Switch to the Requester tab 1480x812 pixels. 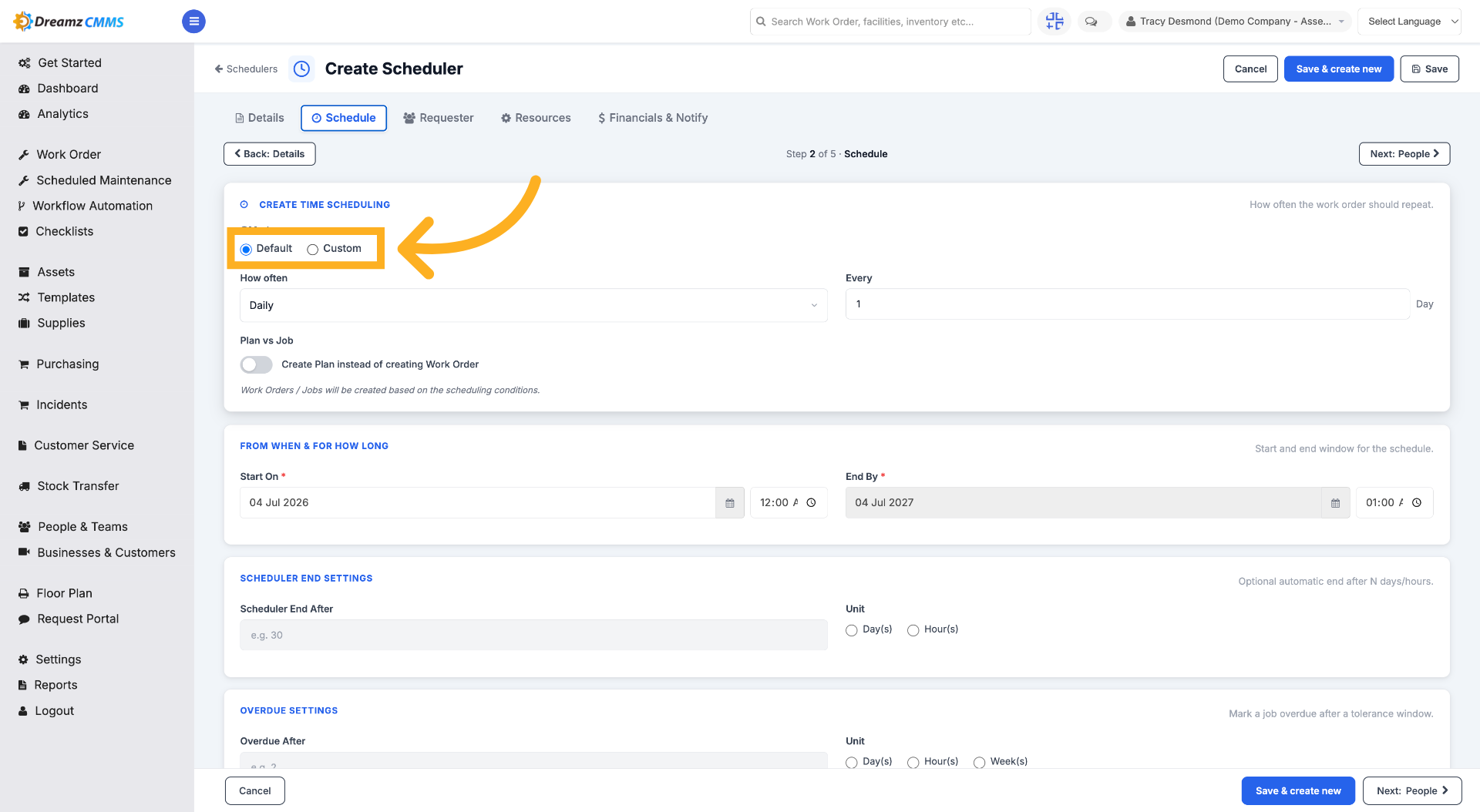point(439,118)
